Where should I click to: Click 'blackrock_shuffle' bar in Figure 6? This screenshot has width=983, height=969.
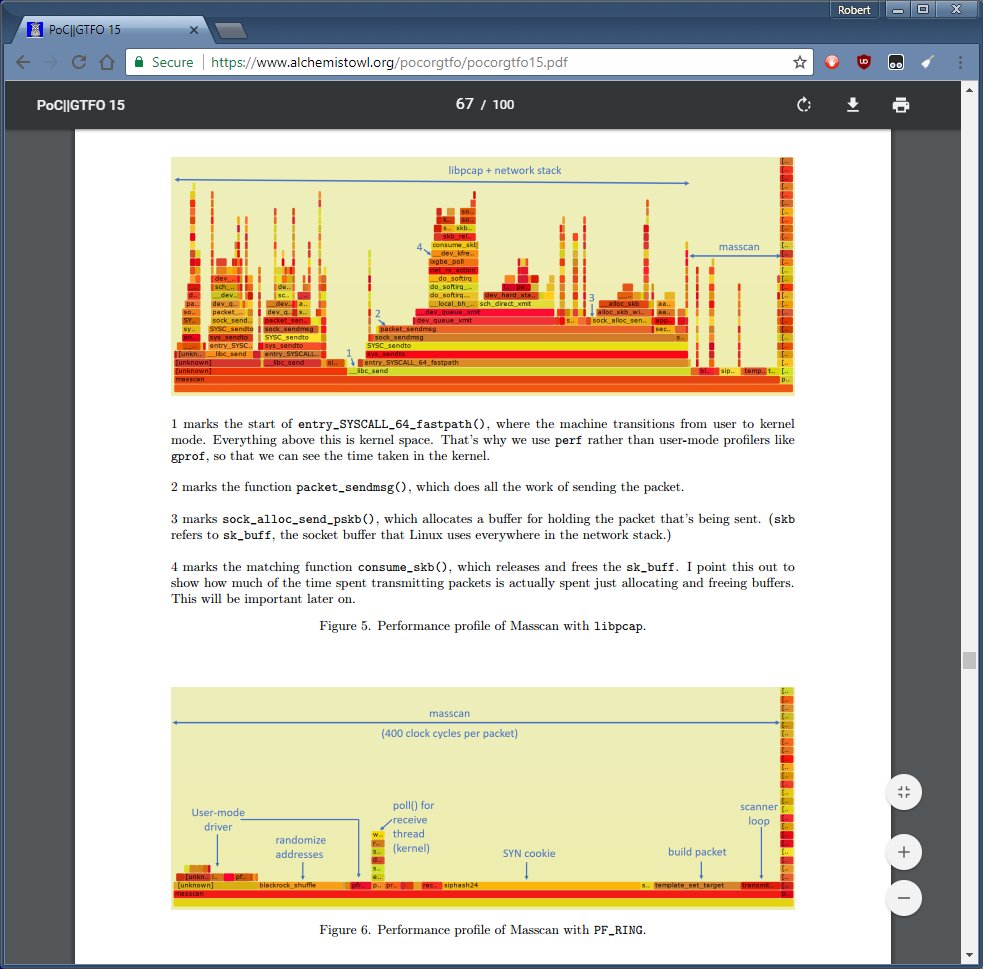pos(300,885)
